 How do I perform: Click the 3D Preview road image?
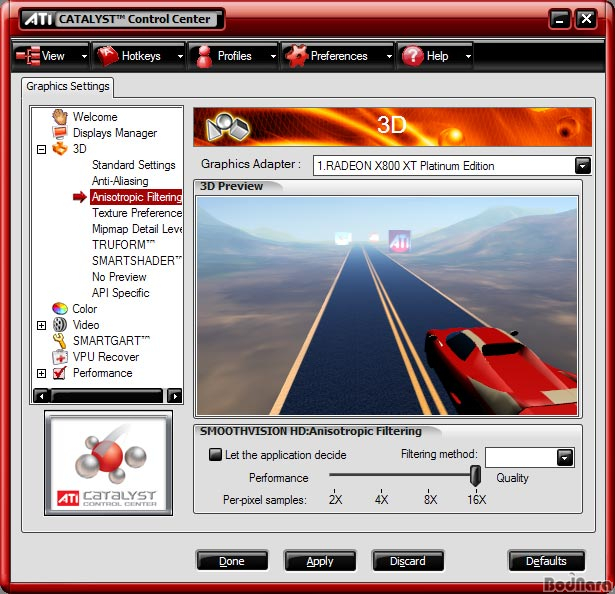(387, 306)
